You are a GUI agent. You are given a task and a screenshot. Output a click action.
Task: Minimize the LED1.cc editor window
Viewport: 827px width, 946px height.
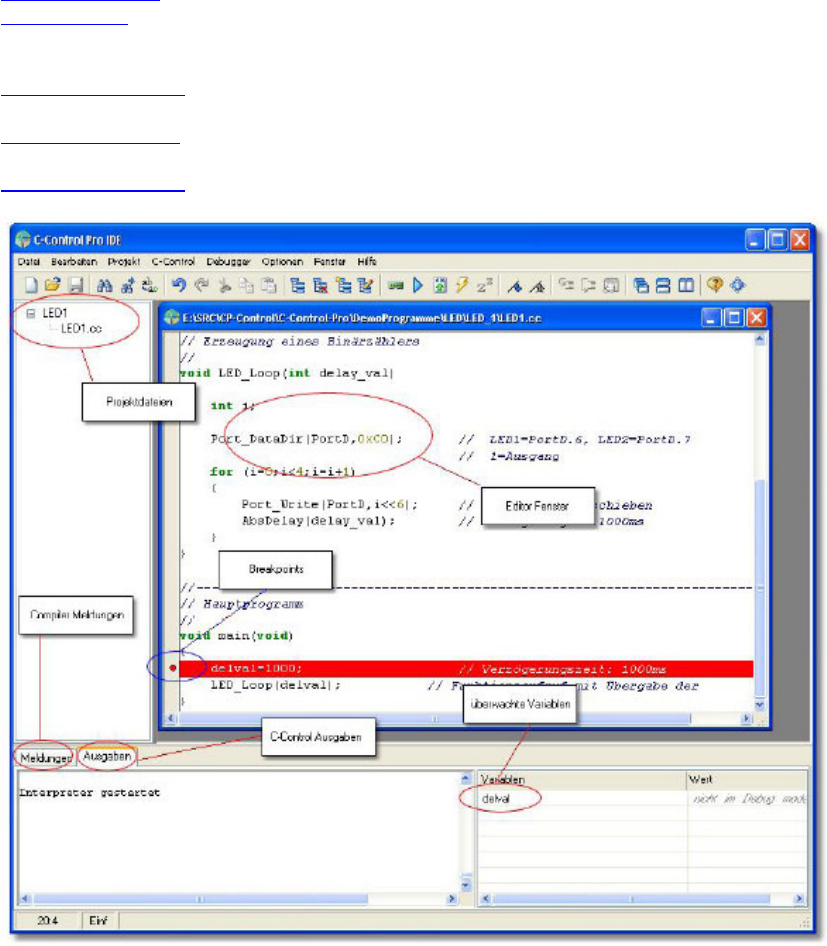click(x=711, y=317)
